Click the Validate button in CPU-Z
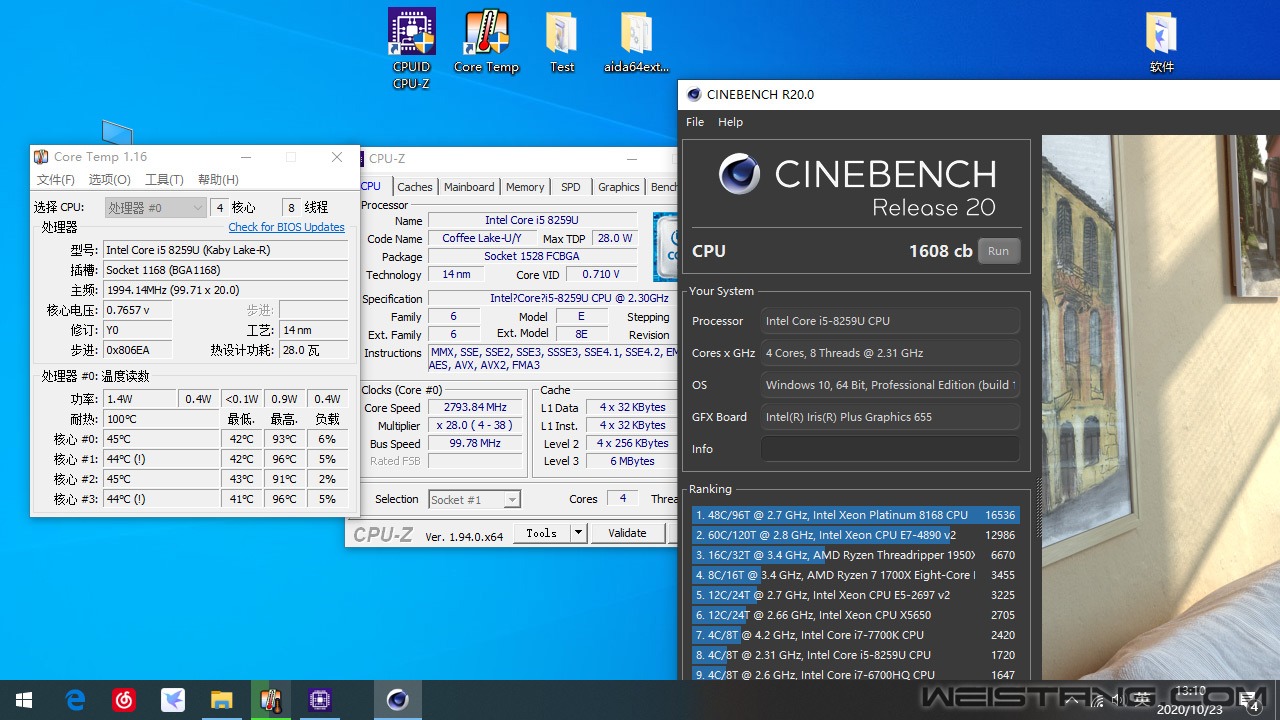This screenshot has width=1280, height=720. (627, 533)
